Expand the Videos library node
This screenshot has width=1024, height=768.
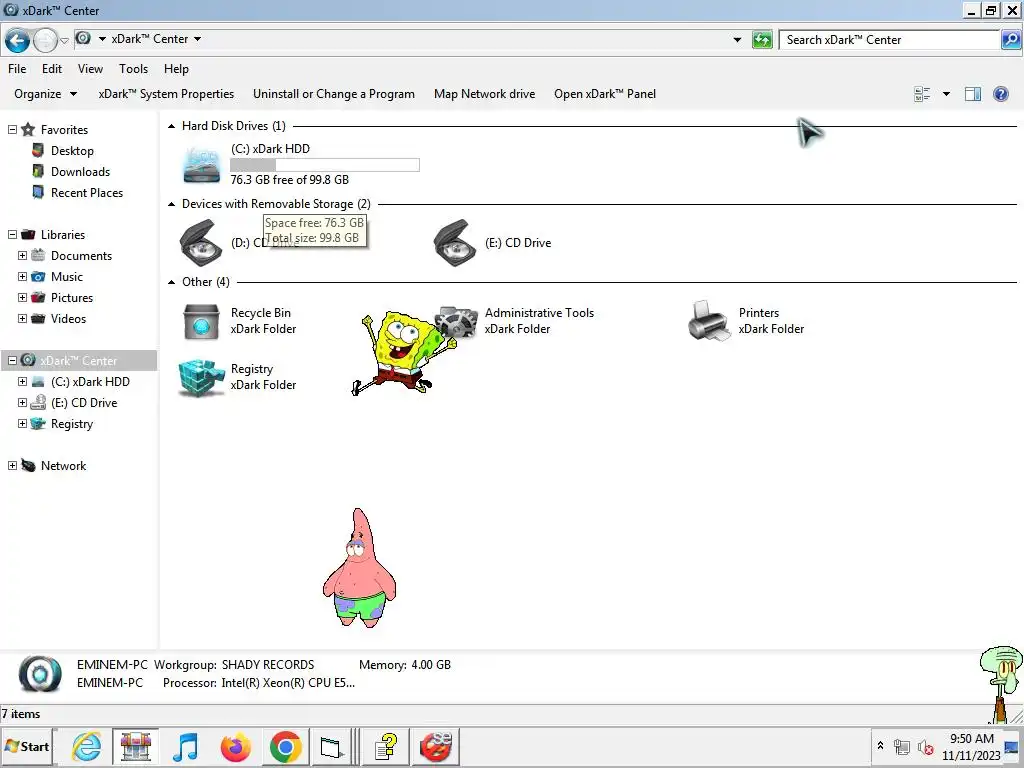tap(22, 318)
